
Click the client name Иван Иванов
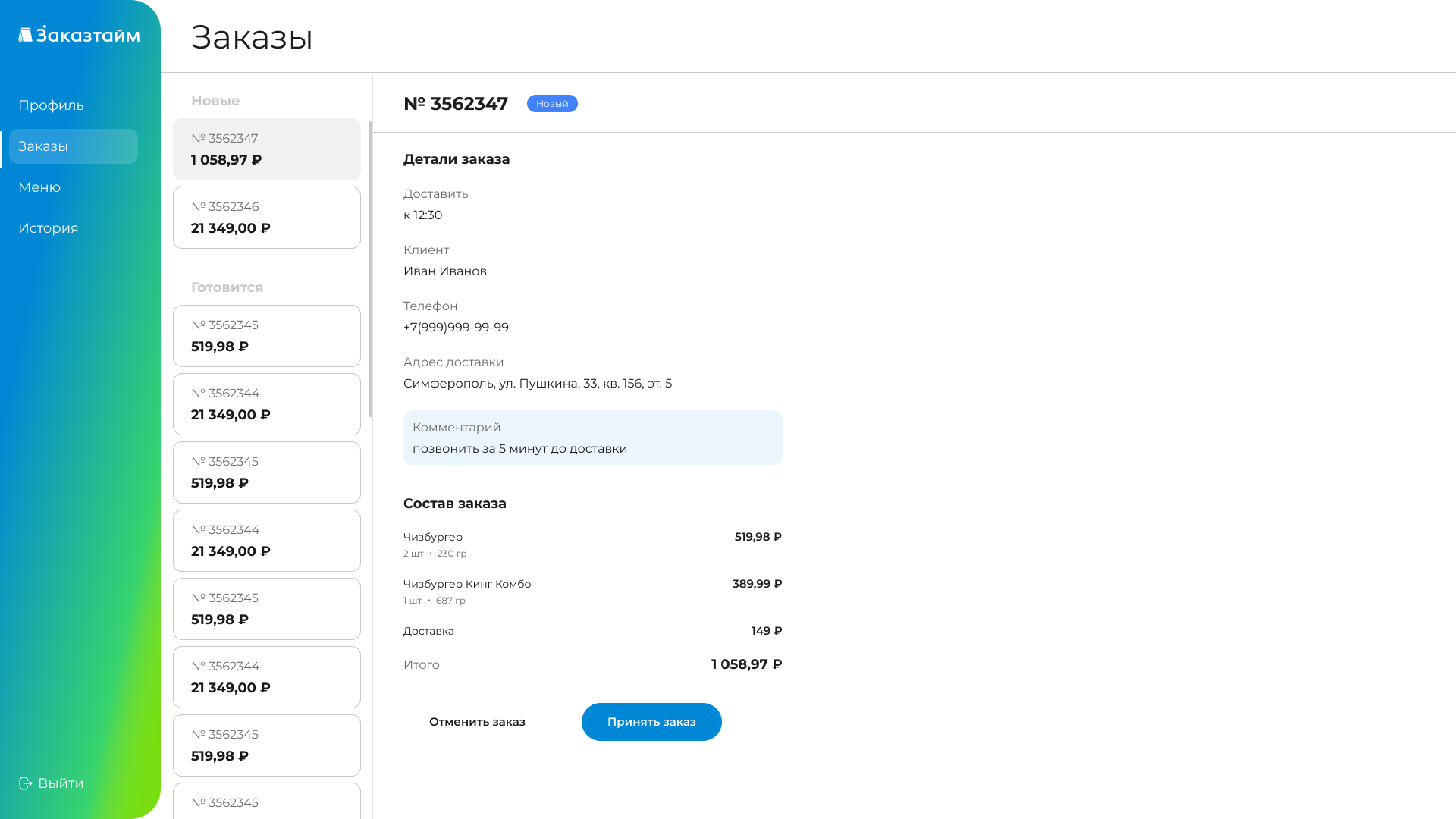445,271
